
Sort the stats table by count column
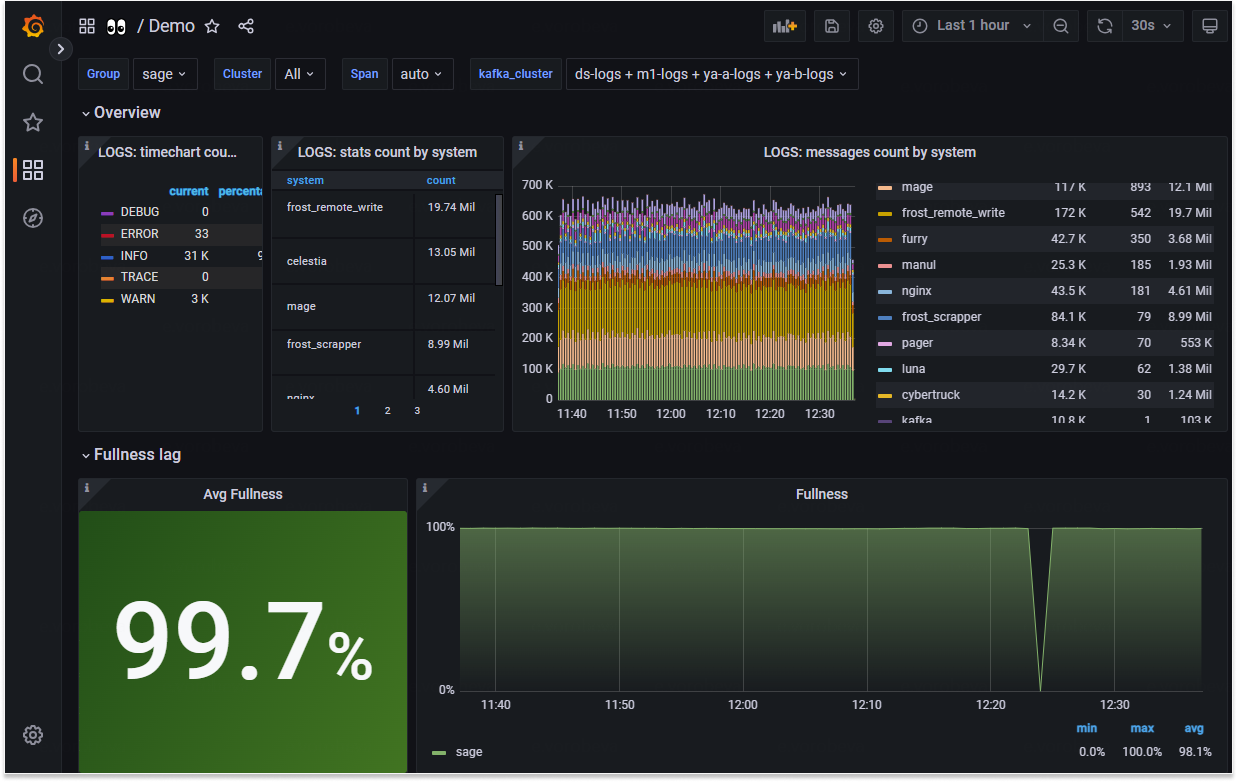441,181
